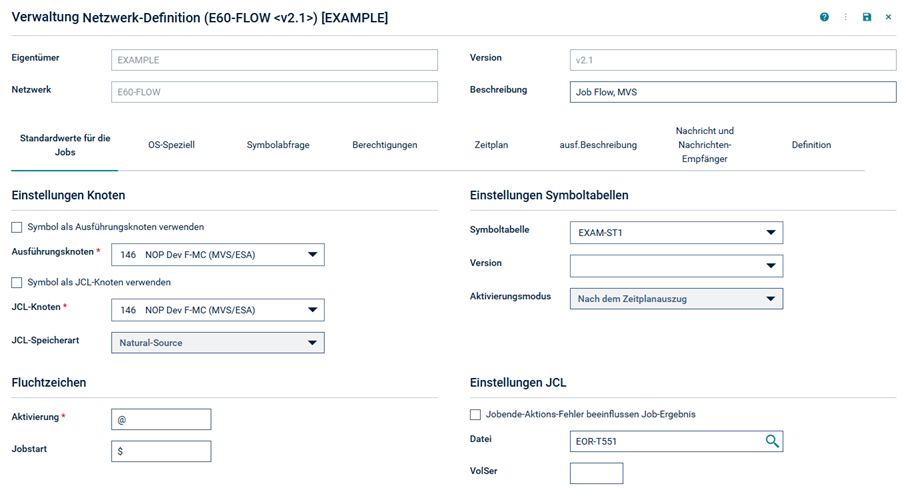The height and width of the screenshot is (502, 902).
Task: Enable Symbol als JCL-Knoten verwenden
Action: click(x=17, y=282)
